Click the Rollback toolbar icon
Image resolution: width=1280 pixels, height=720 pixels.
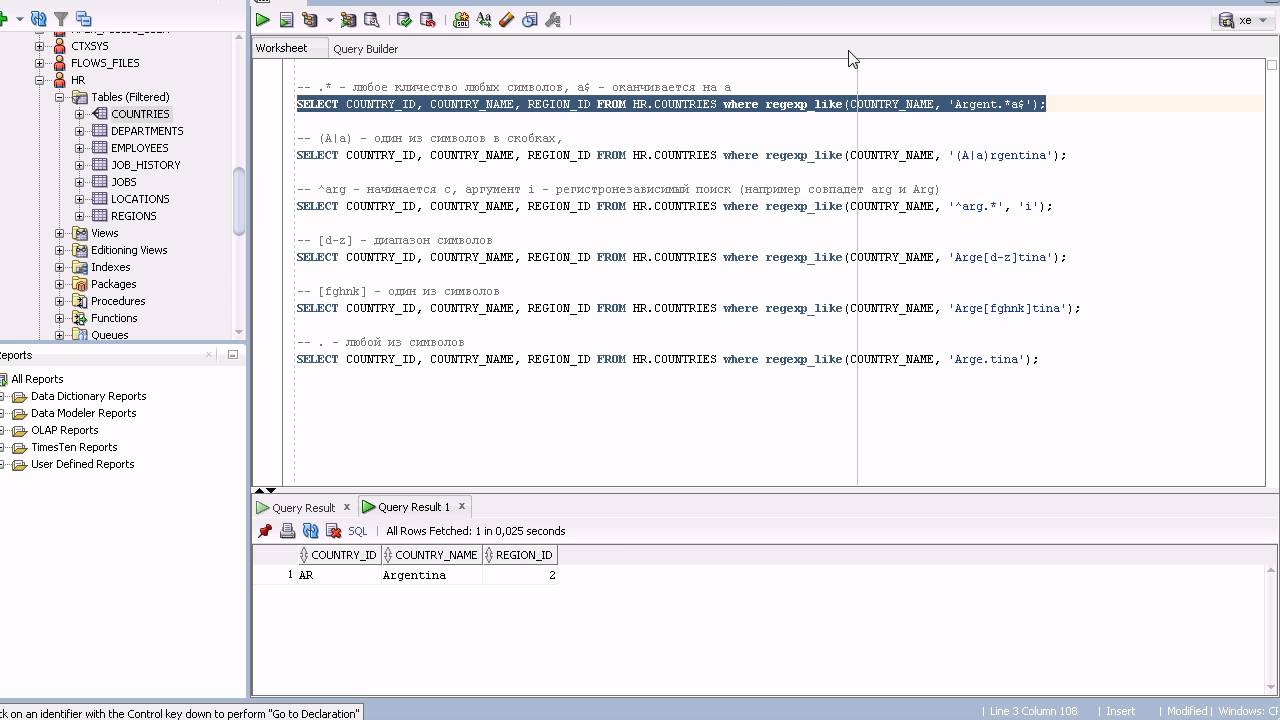[x=427, y=19]
